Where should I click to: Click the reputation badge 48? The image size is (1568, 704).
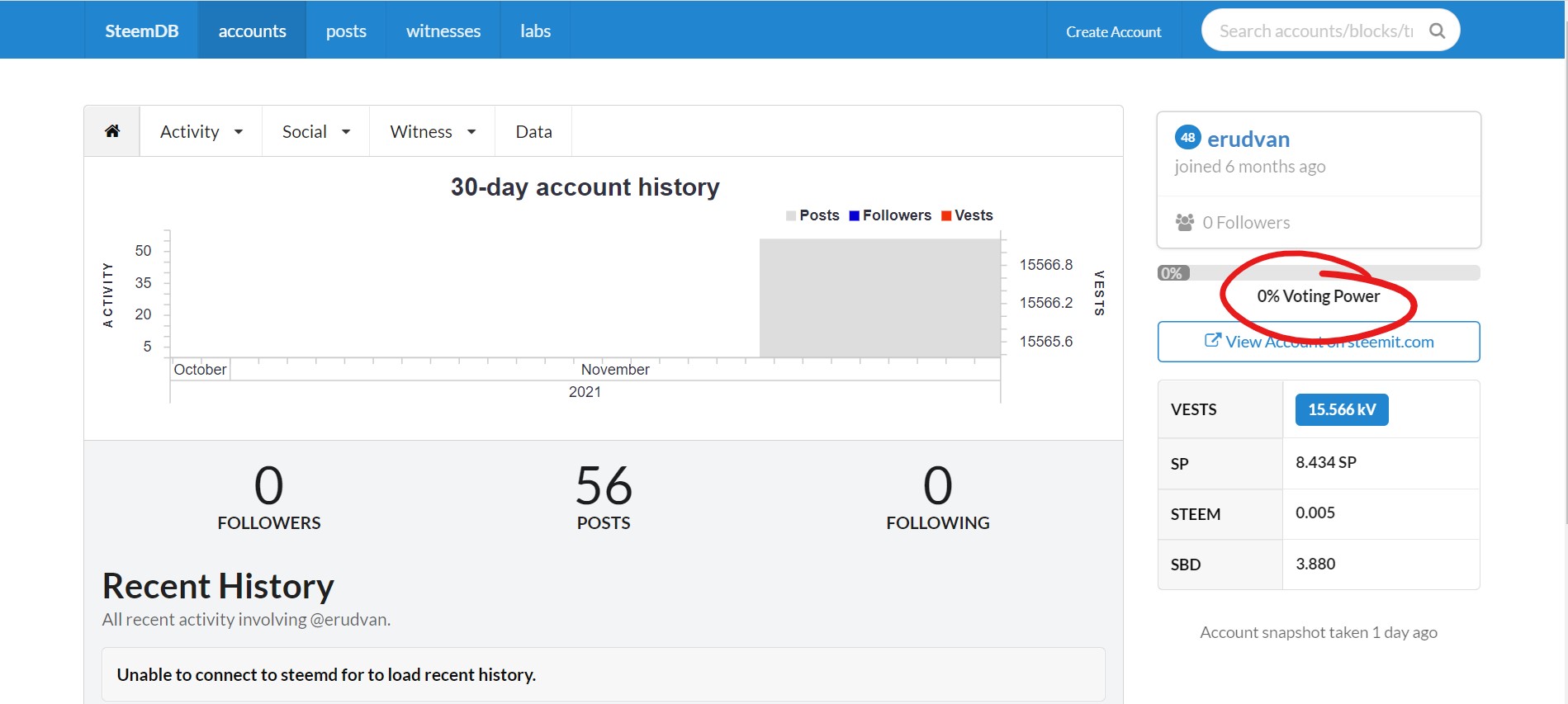tap(1187, 138)
